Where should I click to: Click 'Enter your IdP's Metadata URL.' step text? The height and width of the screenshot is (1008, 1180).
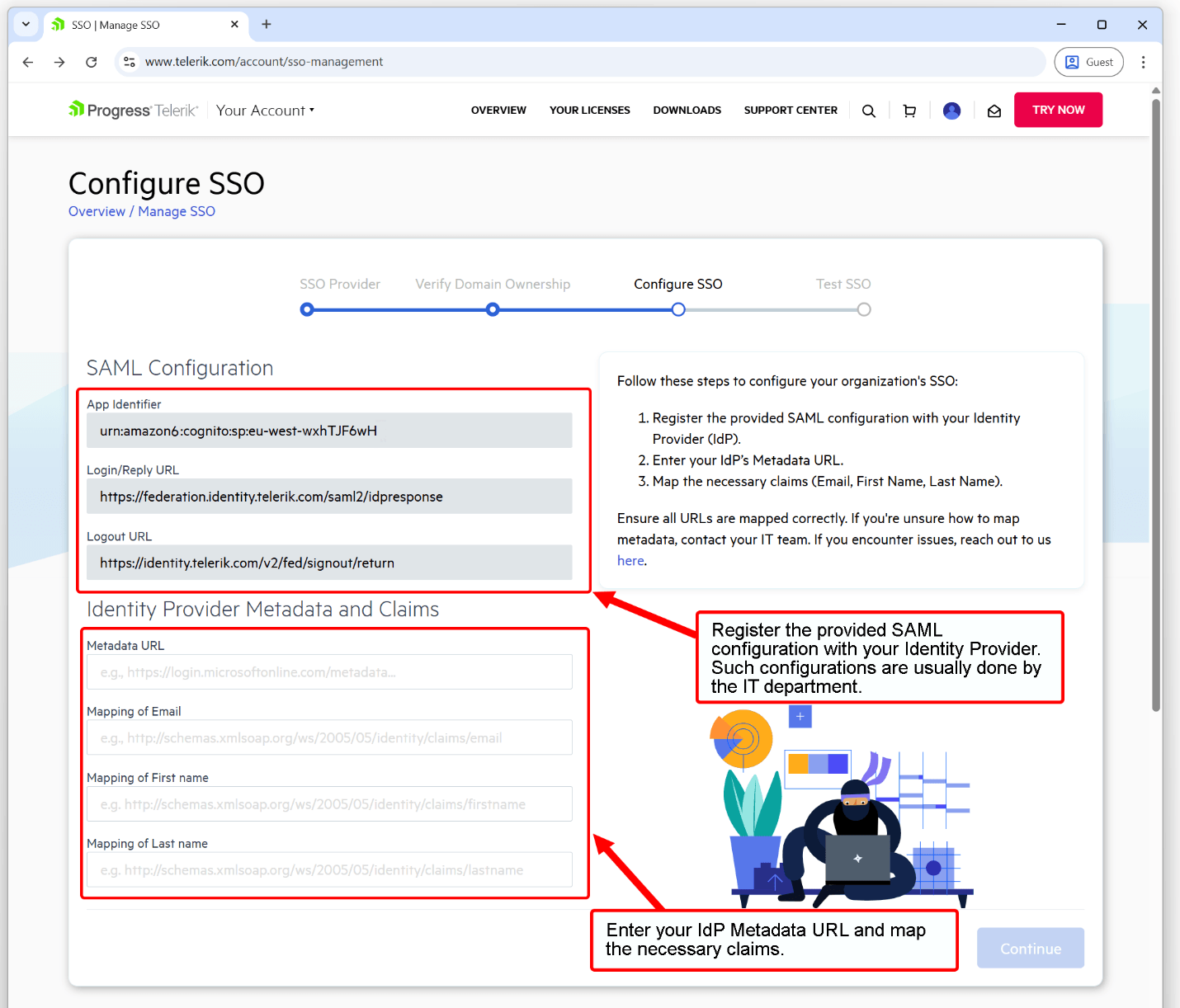tap(748, 460)
